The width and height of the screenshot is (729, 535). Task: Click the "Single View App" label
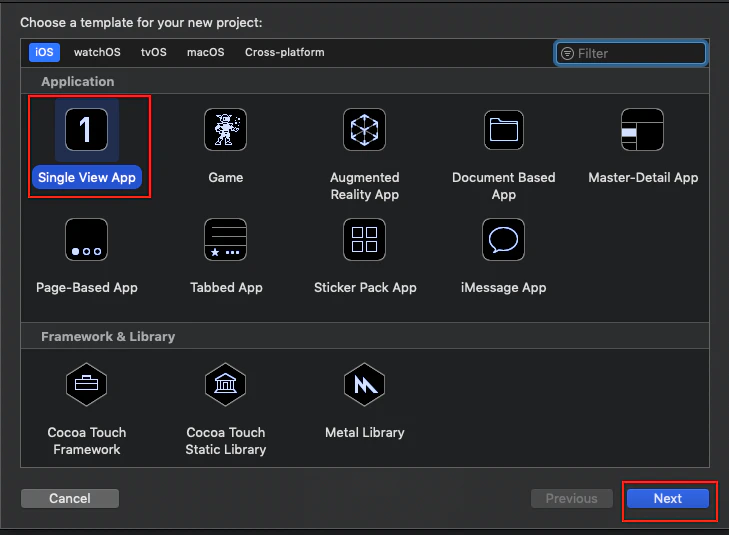tap(87, 178)
